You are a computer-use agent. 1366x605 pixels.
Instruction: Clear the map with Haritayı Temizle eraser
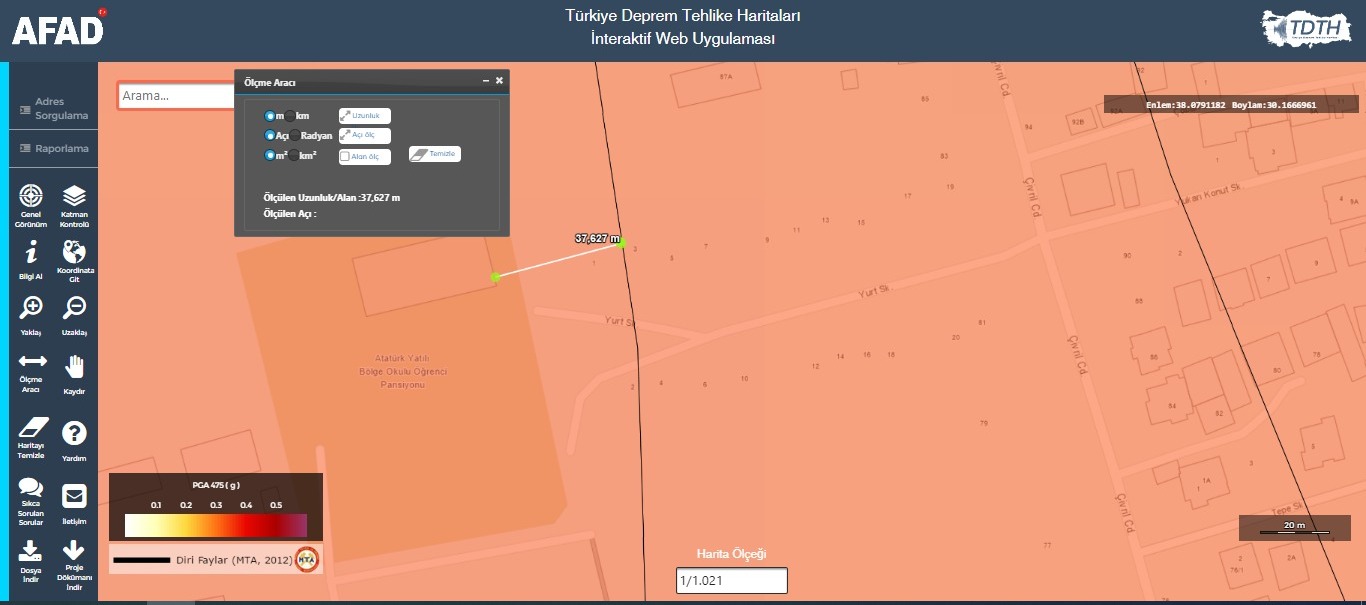coord(31,437)
